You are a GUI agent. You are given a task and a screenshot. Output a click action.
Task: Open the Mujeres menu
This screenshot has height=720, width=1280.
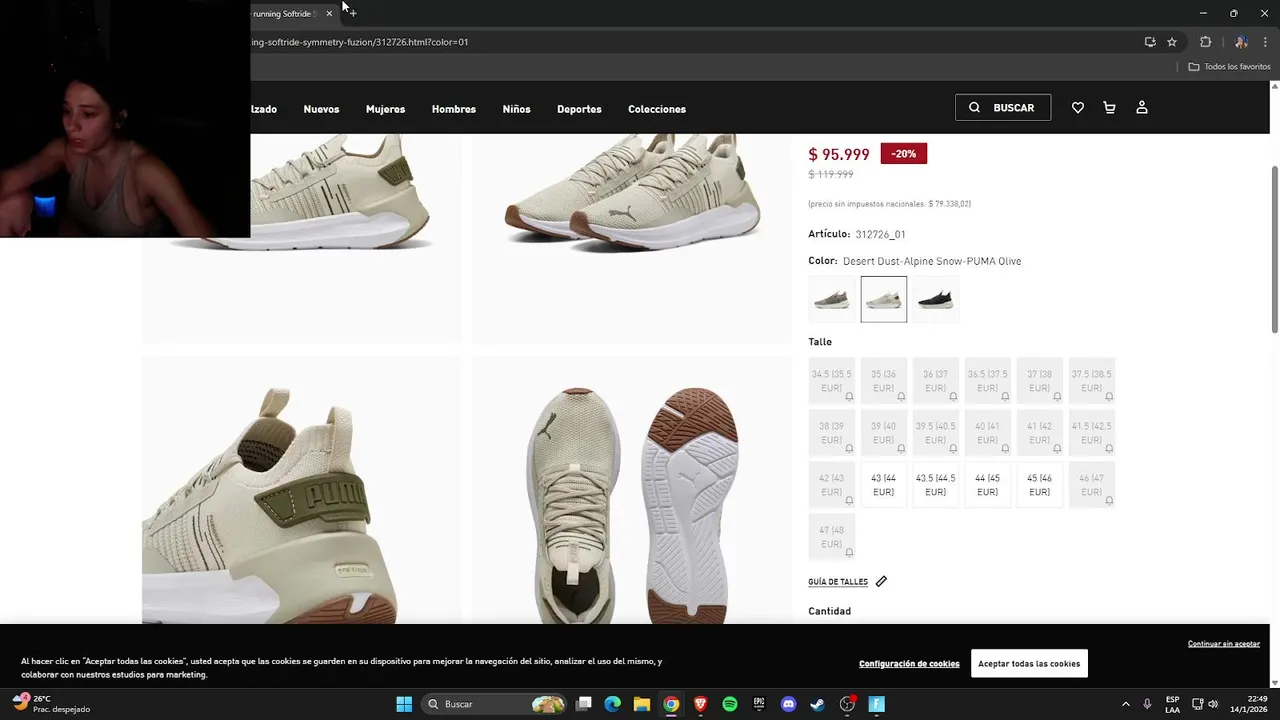[385, 109]
